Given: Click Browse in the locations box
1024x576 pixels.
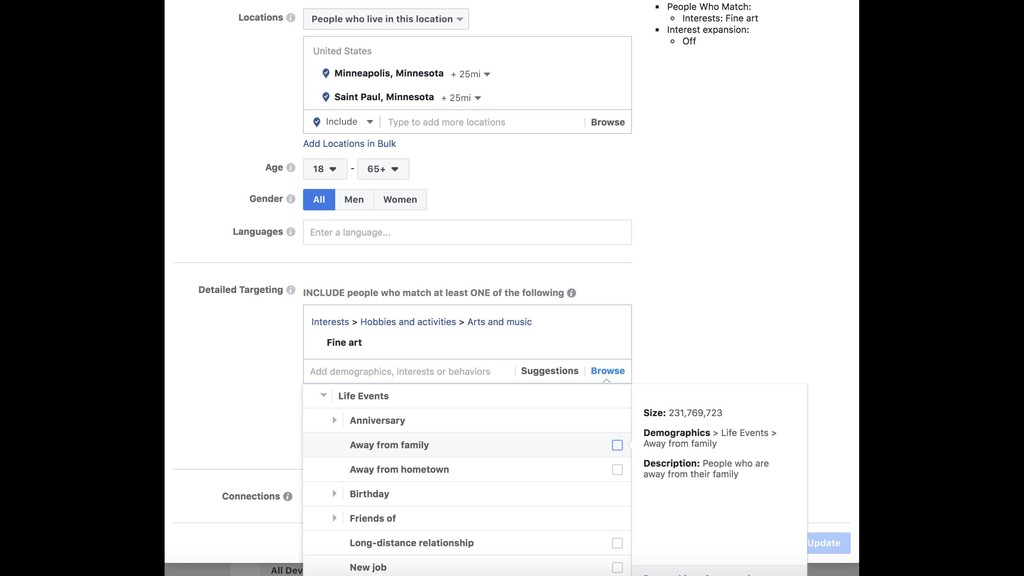Looking at the screenshot, I should pyautogui.click(x=607, y=122).
